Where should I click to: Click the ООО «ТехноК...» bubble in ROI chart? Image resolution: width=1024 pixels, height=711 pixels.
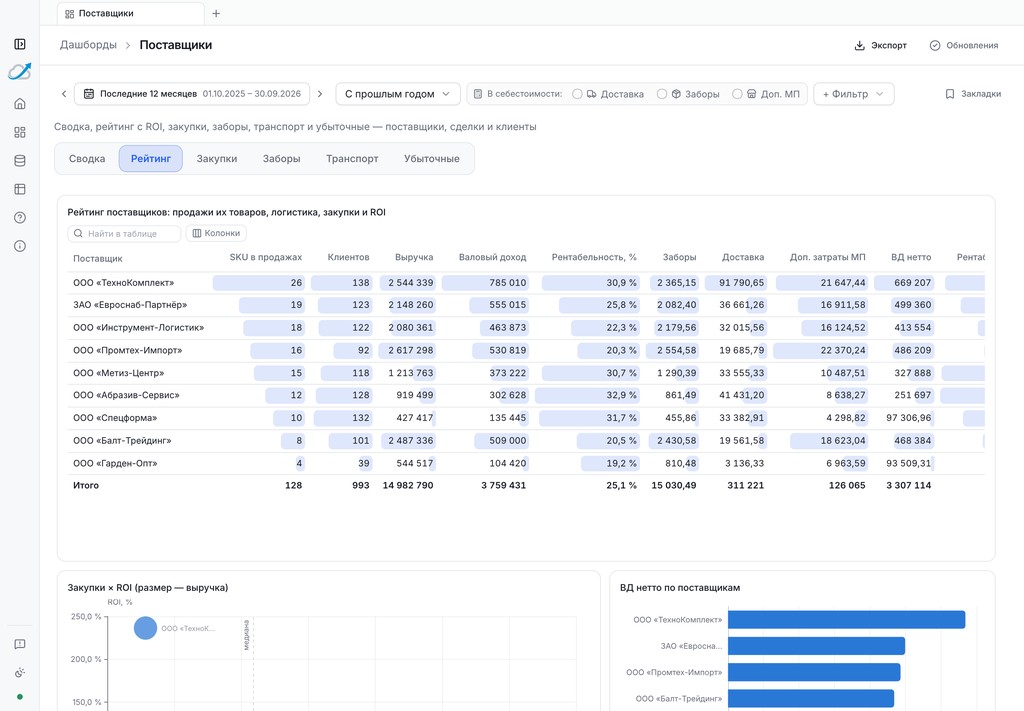(x=145, y=628)
